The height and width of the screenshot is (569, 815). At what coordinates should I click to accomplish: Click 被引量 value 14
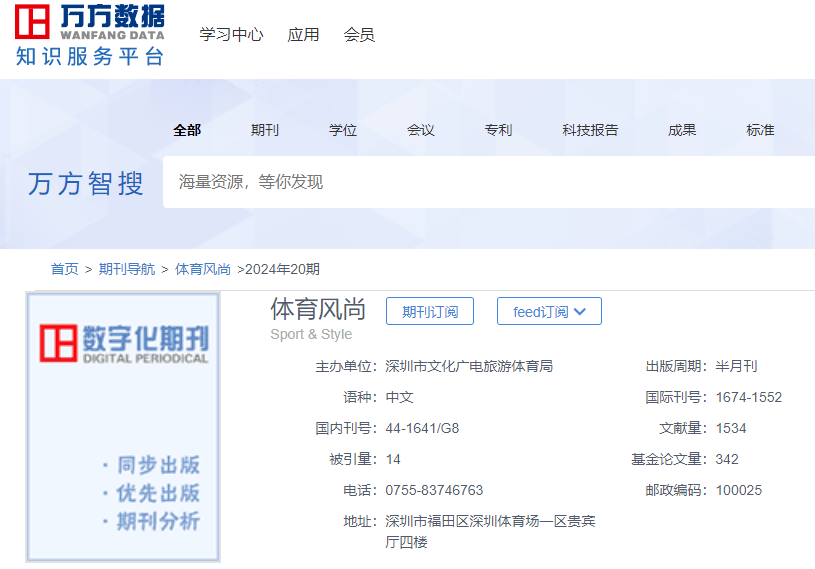(393, 459)
